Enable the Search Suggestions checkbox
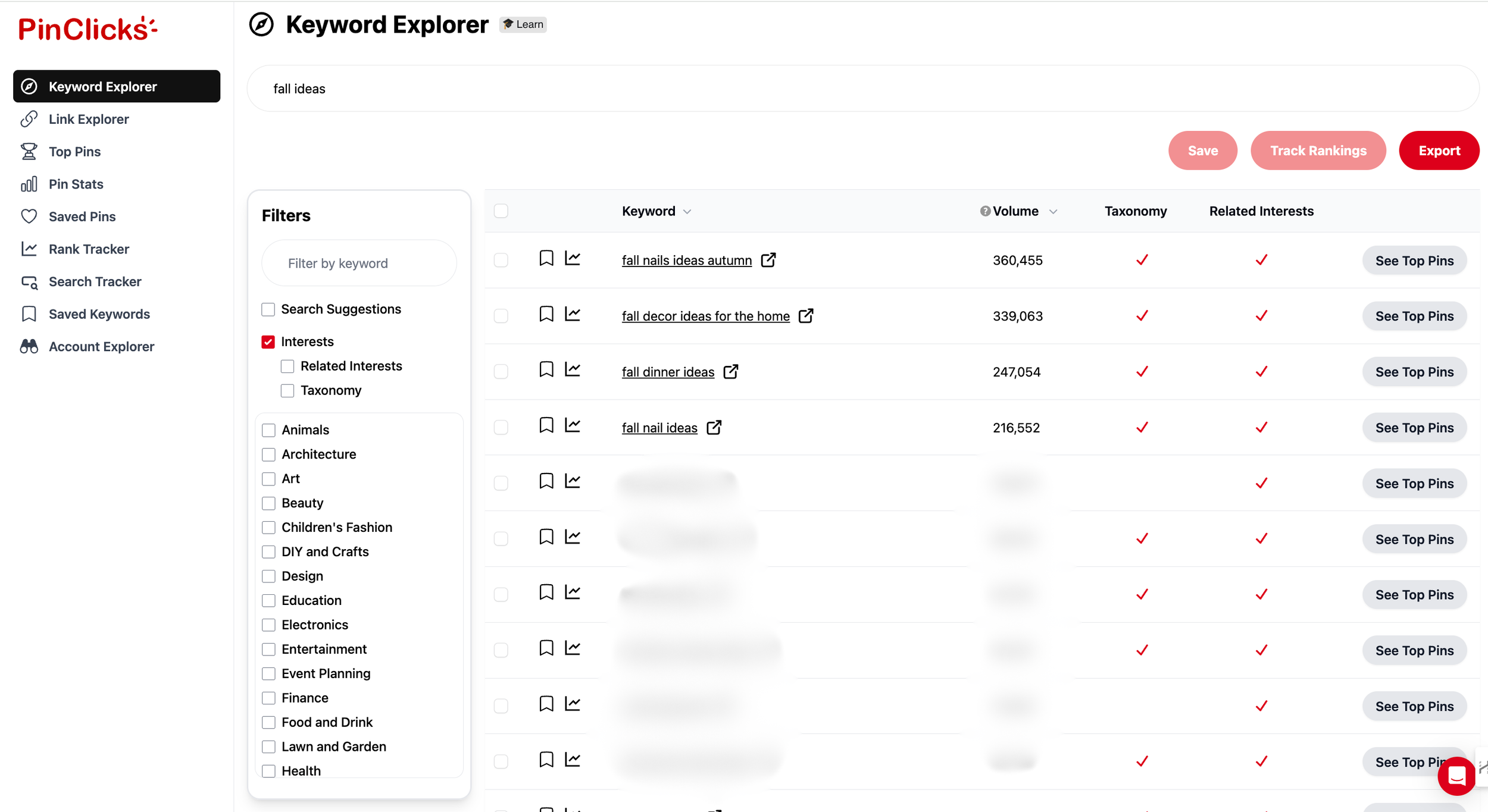This screenshot has height=812, width=1488. [x=268, y=309]
